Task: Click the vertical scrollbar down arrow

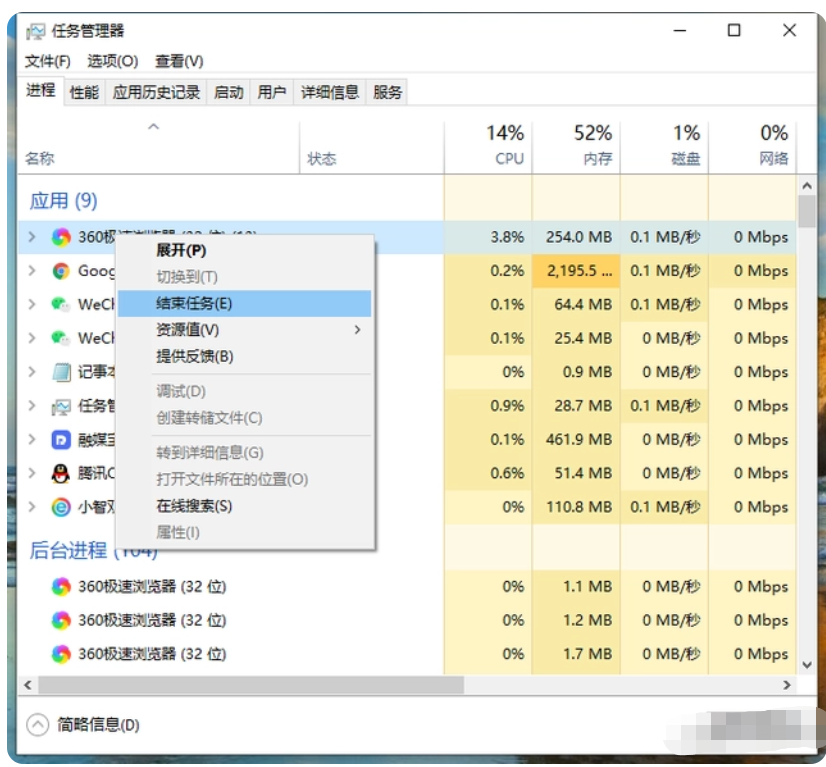Action: tap(807, 663)
